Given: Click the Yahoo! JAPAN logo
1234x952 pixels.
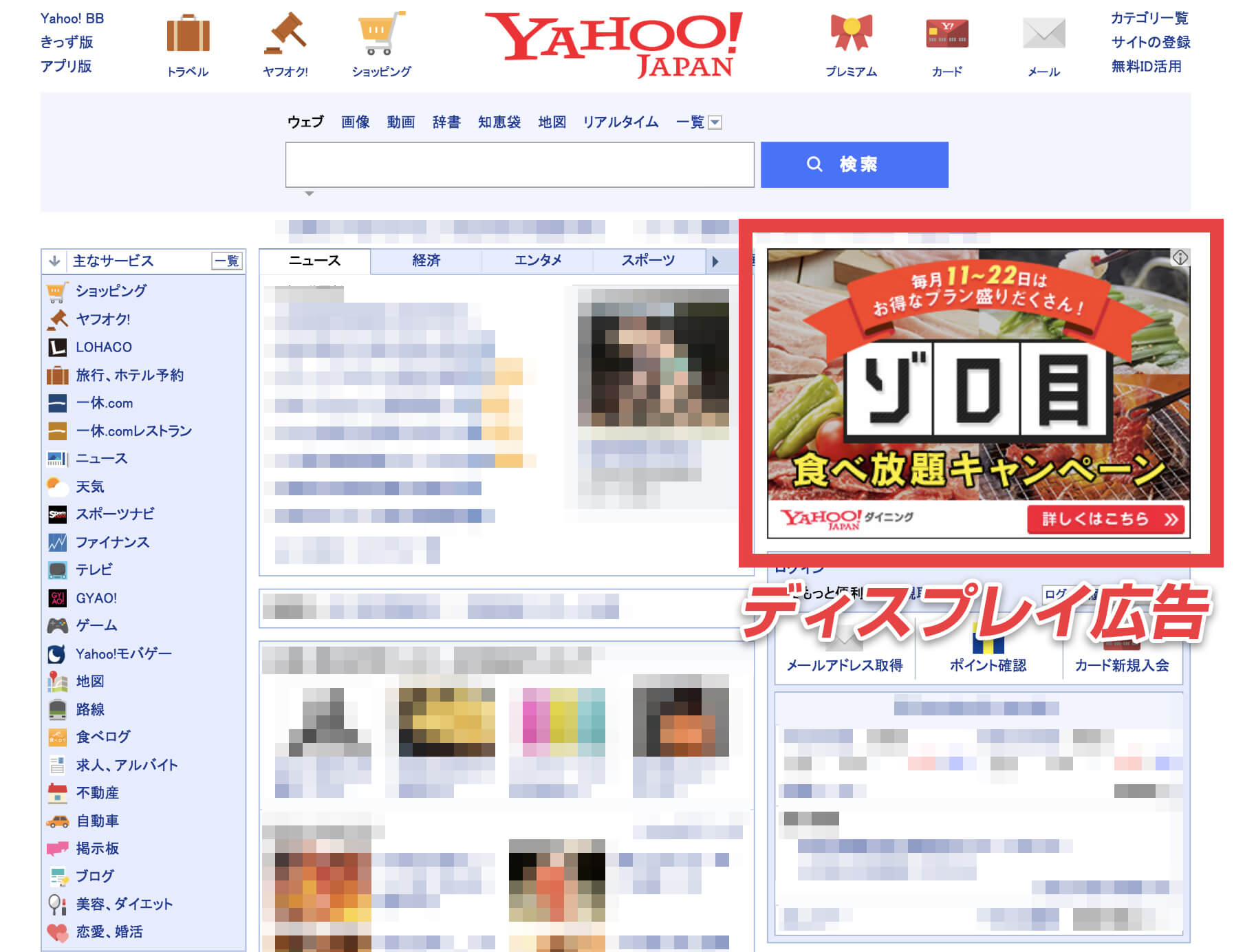Looking at the screenshot, I should pos(614,44).
